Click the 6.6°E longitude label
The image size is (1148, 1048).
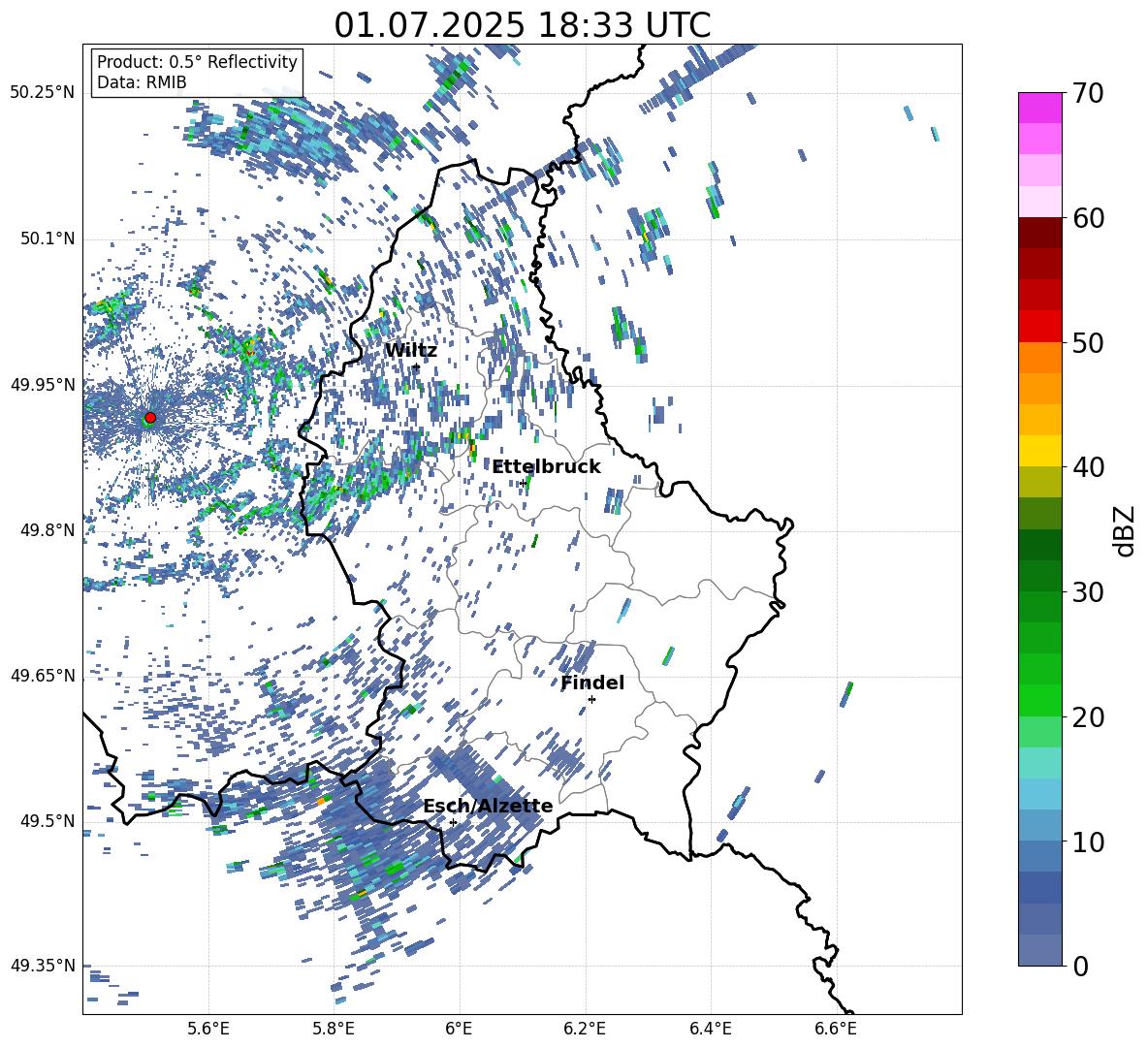tap(836, 1029)
